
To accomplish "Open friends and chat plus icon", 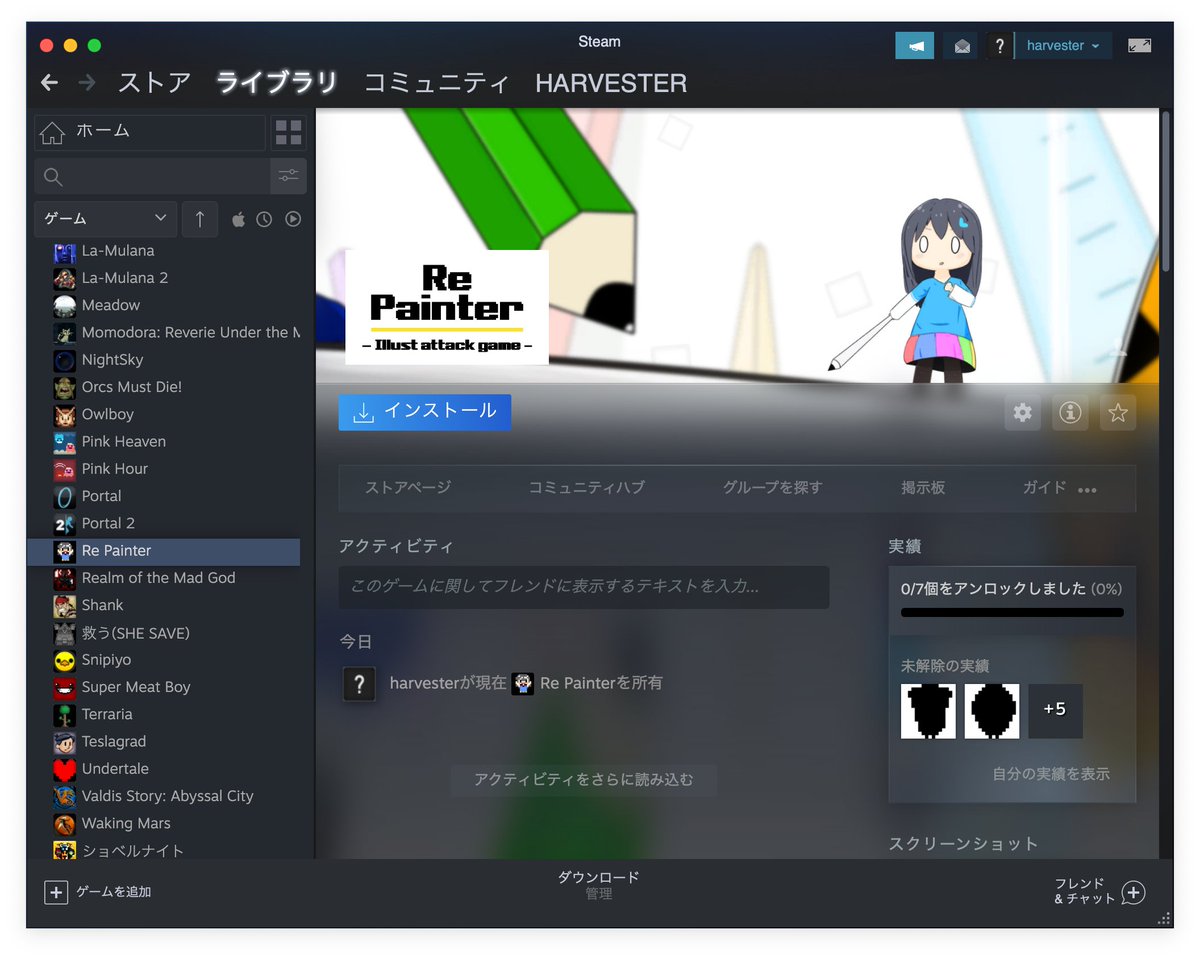I will [x=1133, y=892].
